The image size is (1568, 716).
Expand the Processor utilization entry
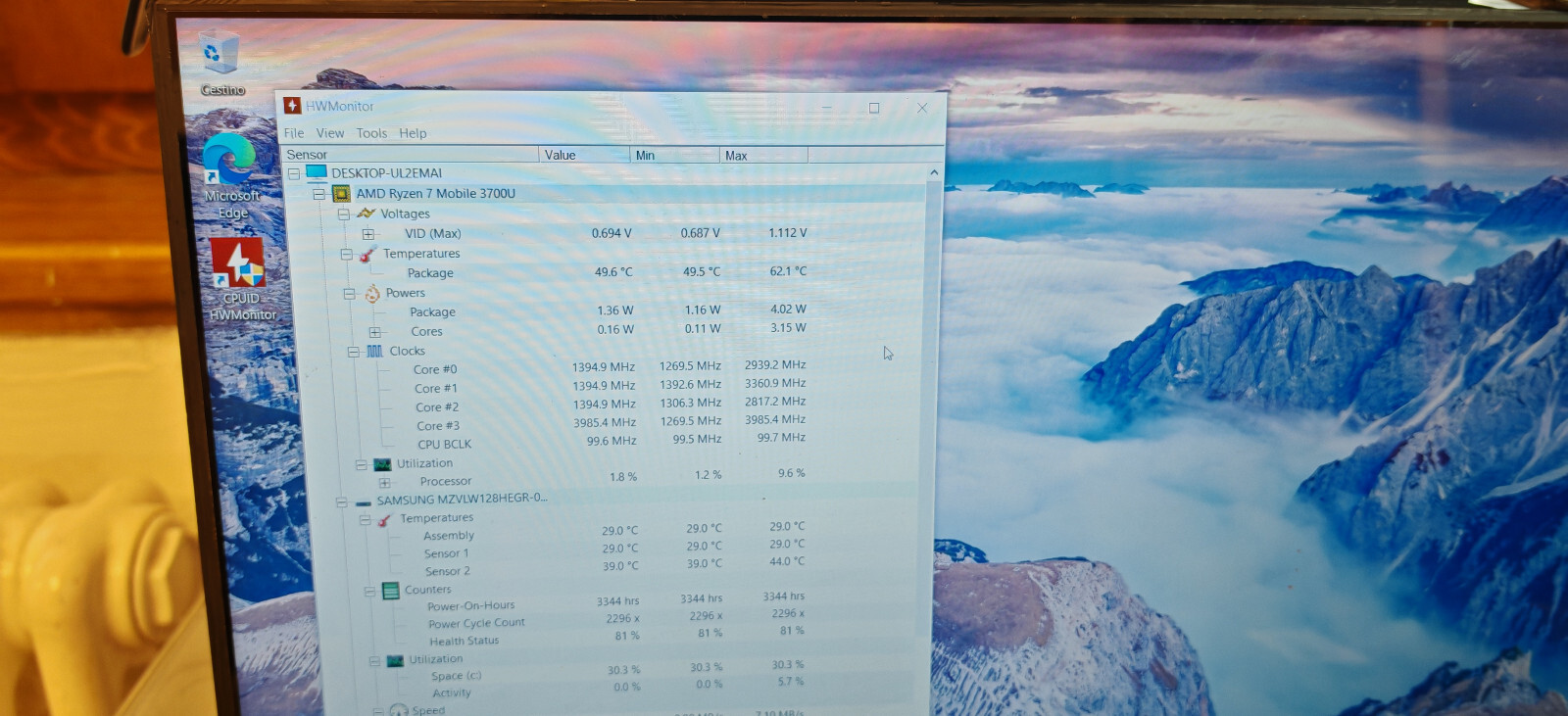pyautogui.click(x=384, y=483)
